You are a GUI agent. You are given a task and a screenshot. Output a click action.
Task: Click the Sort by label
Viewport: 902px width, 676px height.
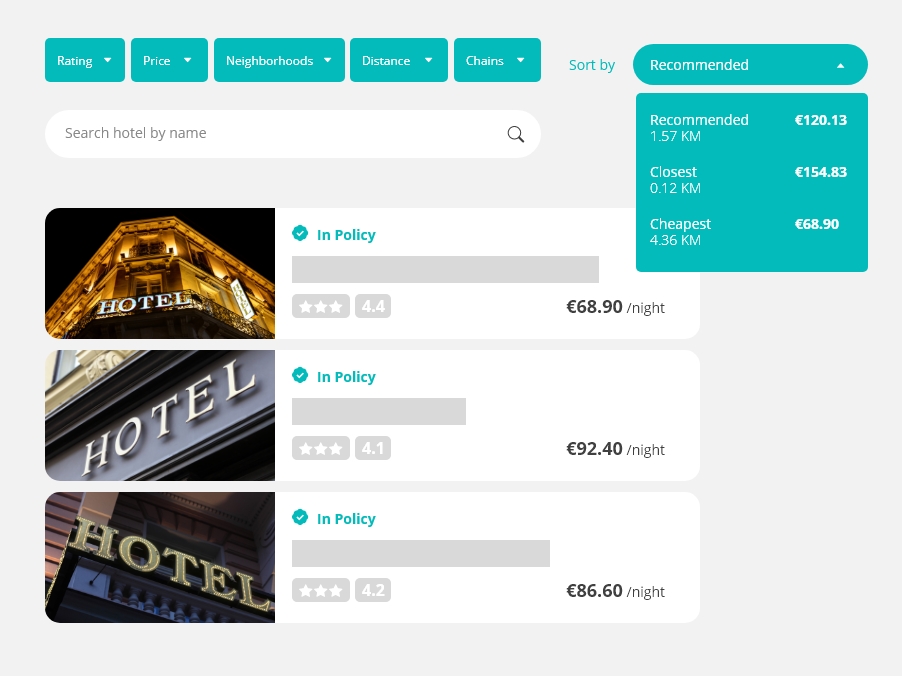tap(591, 64)
